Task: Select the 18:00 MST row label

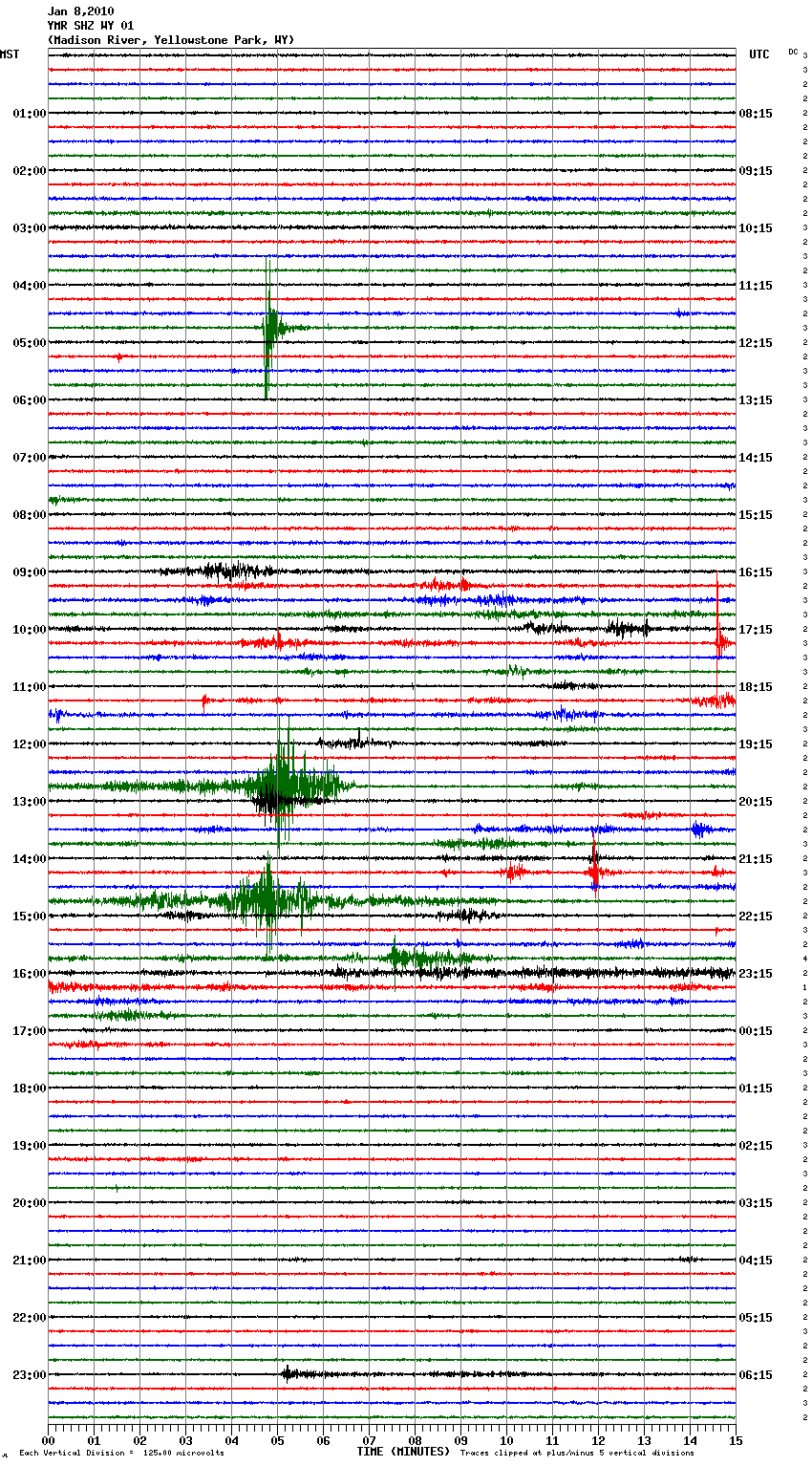Action: click(29, 1089)
